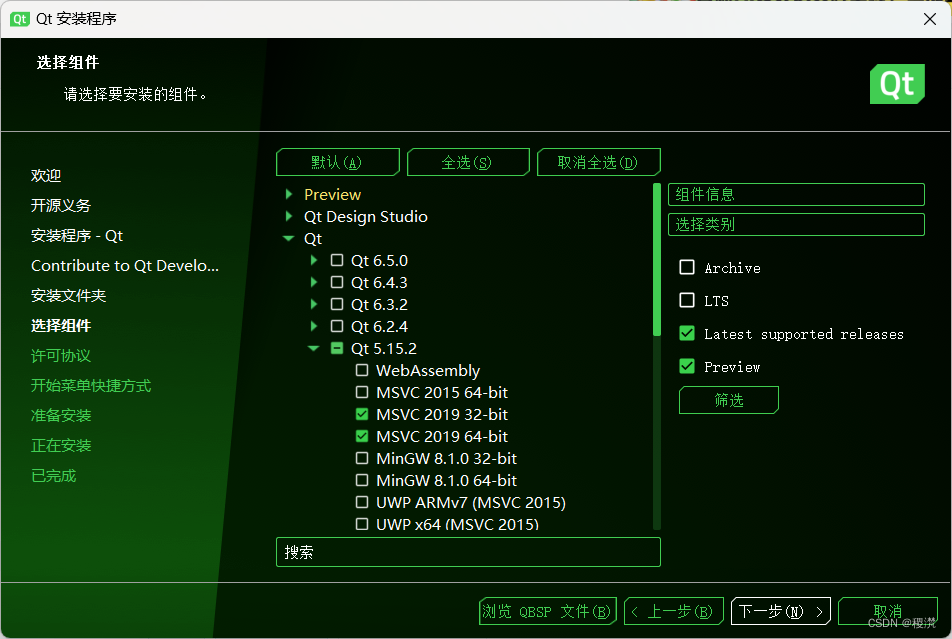Uncheck Latest supported releases filter
952x639 pixels.
pyautogui.click(x=687, y=333)
